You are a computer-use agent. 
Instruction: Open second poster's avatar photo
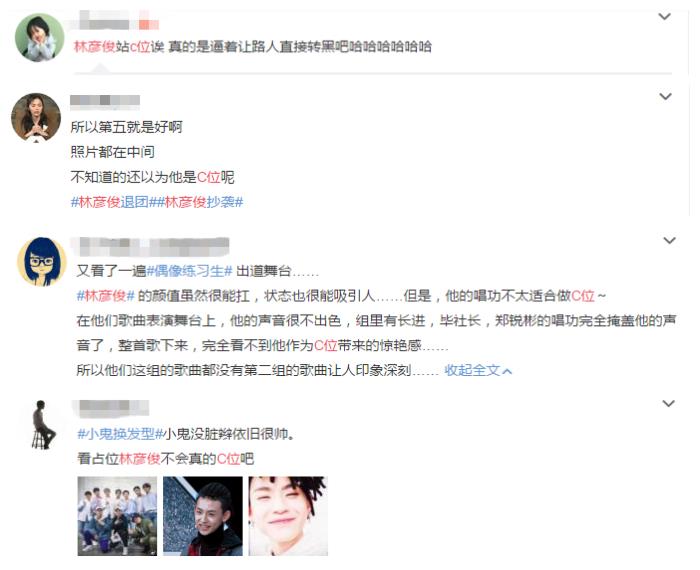(x=36, y=117)
